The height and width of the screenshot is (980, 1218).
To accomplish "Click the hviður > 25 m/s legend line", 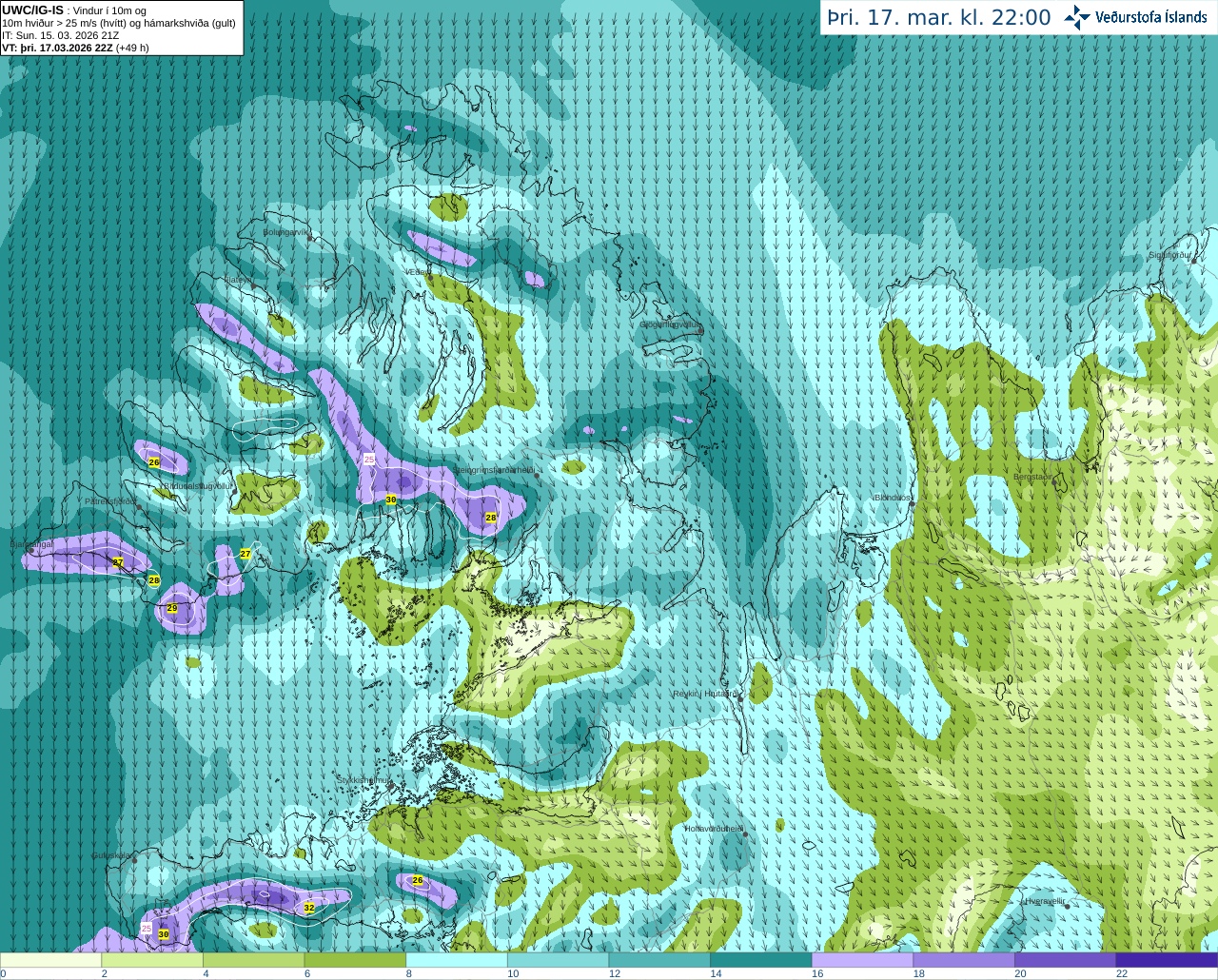I will pos(119,23).
